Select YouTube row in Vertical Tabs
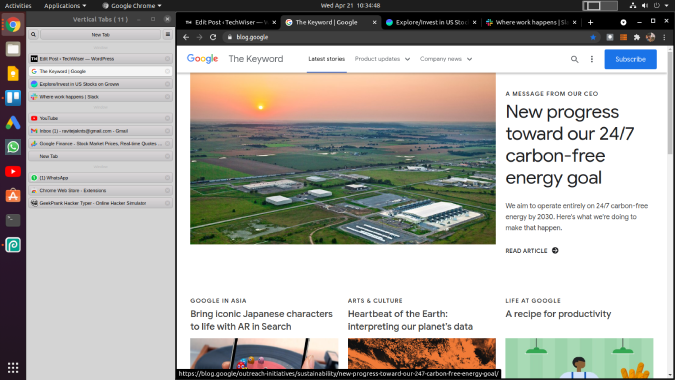Viewport: 675px width, 380px height. click(x=100, y=118)
